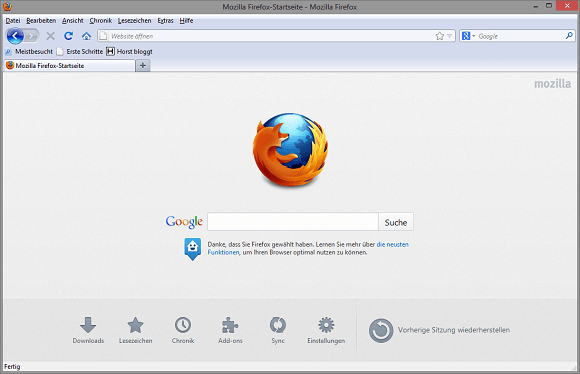Select the Mozilla Firefox-Startseite tab
This screenshot has height=374, width=580.
(70, 65)
